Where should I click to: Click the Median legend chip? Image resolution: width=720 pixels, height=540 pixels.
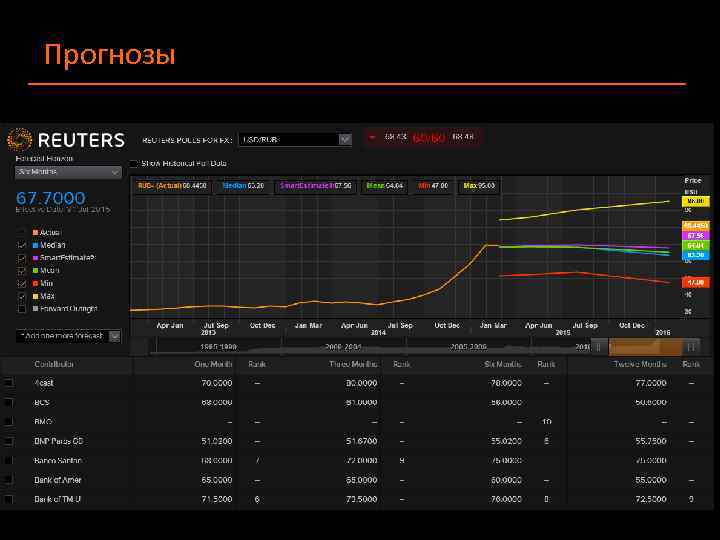click(243, 186)
